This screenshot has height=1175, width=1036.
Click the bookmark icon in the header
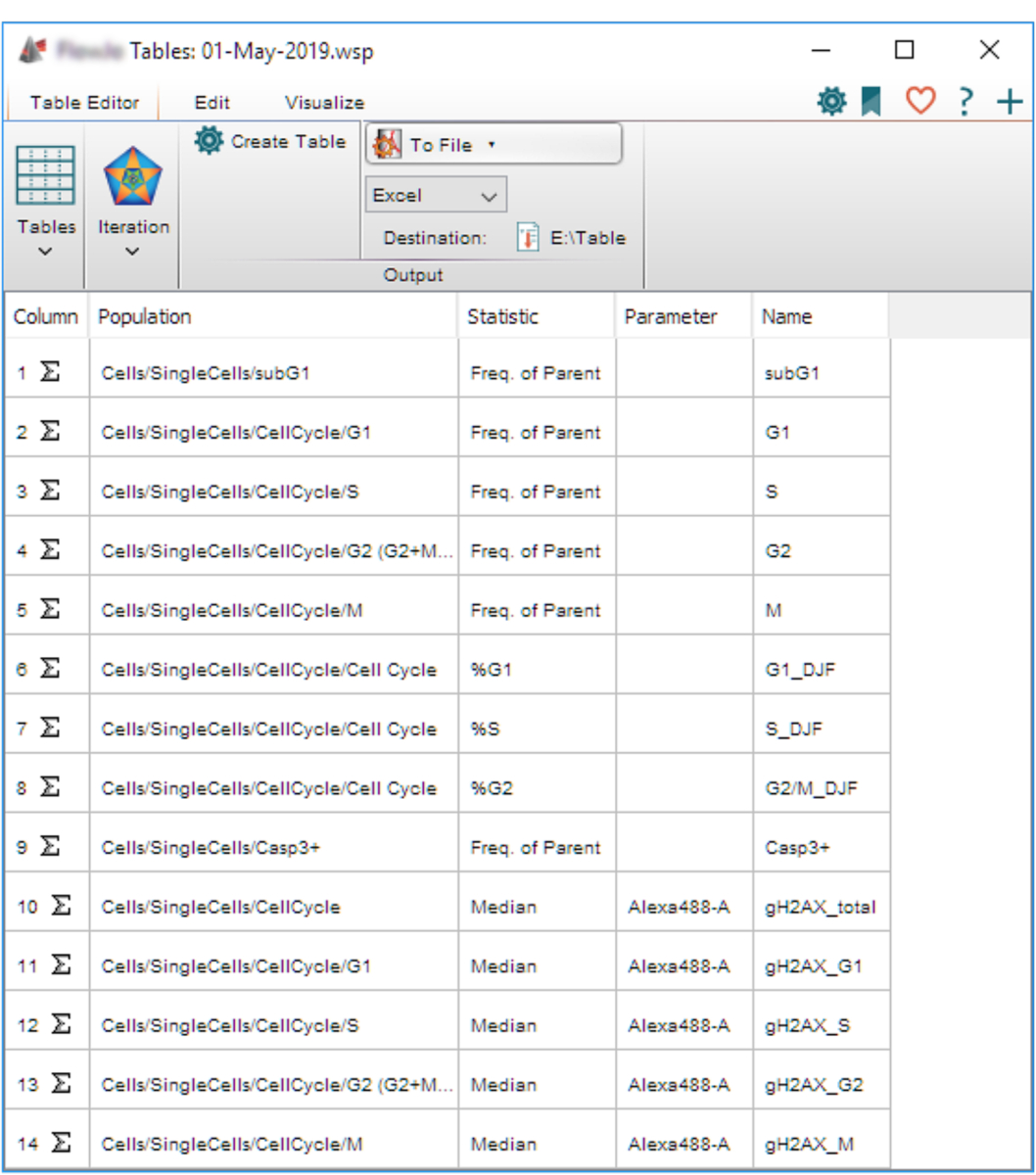[x=871, y=101]
